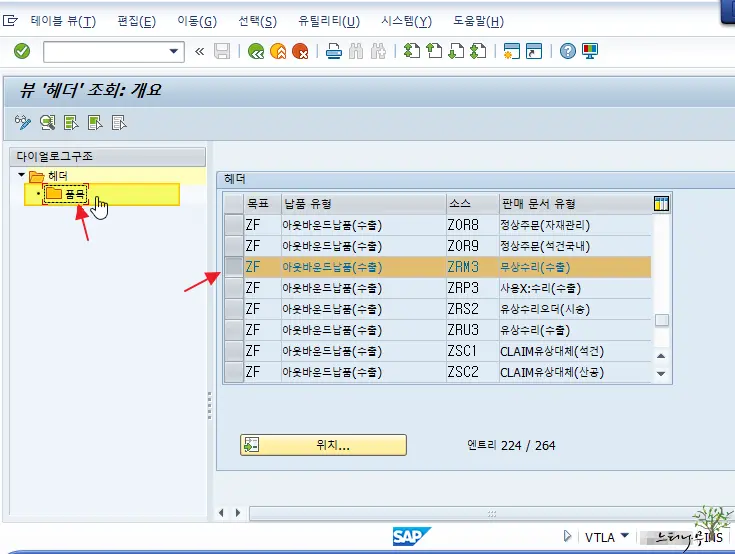Select row checkbox for ZOR8 정상주문(자재관리)
The width and height of the screenshot is (735, 554).
233,225
